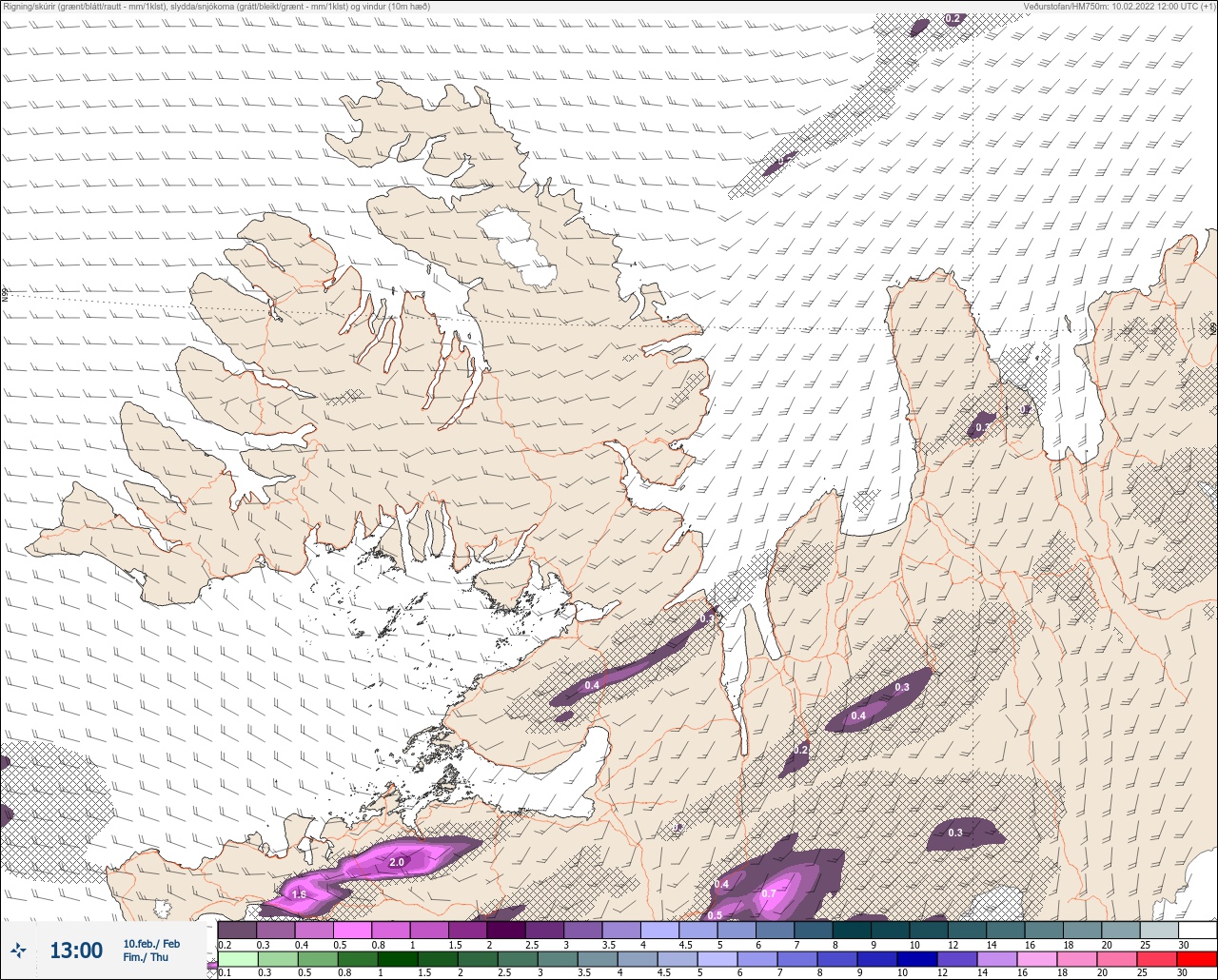
Task: Click the white glacier patch on peninsula
Action: pyautogui.click(x=519, y=245)
